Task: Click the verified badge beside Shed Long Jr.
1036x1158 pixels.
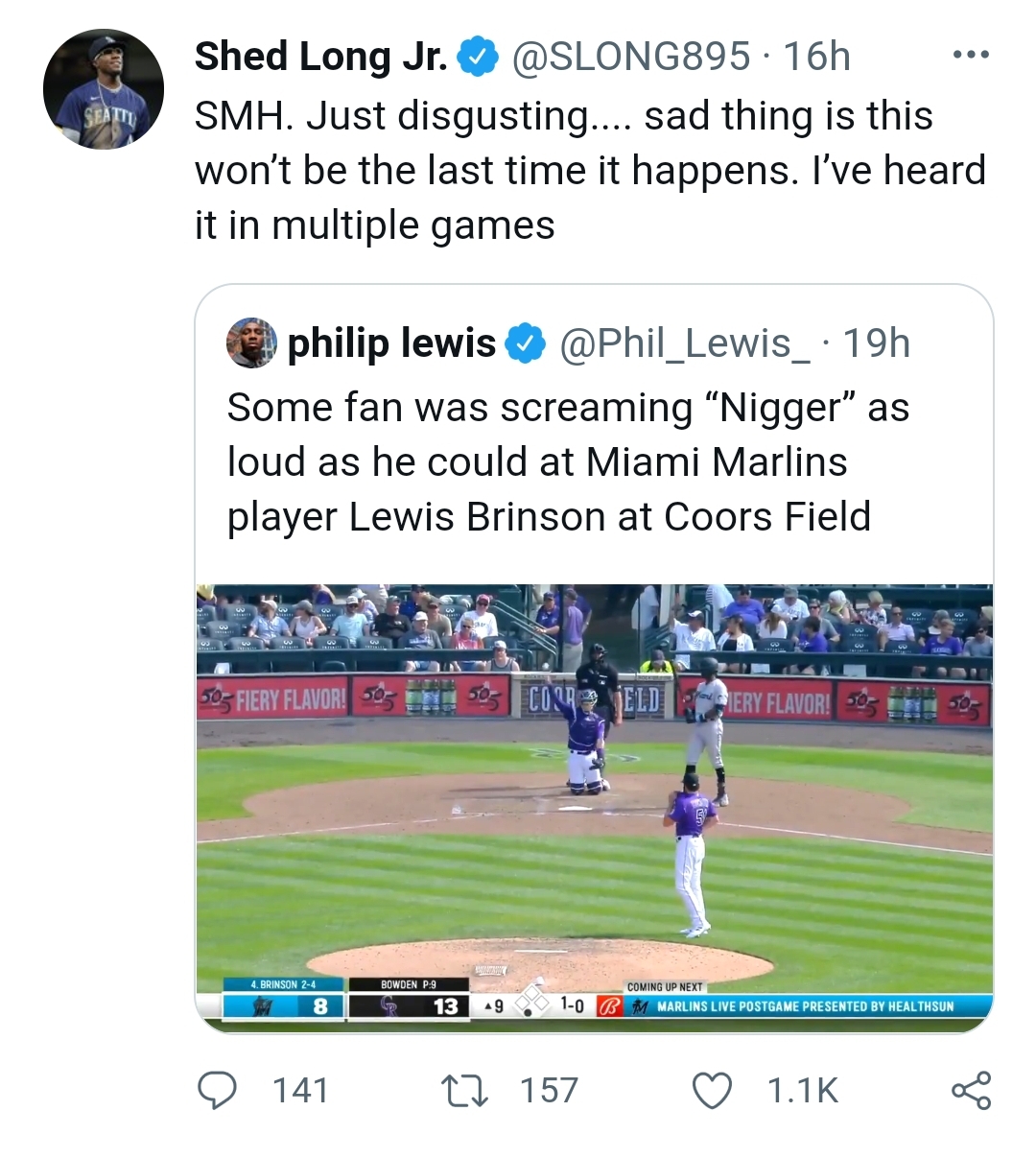Action: [478, 57]
